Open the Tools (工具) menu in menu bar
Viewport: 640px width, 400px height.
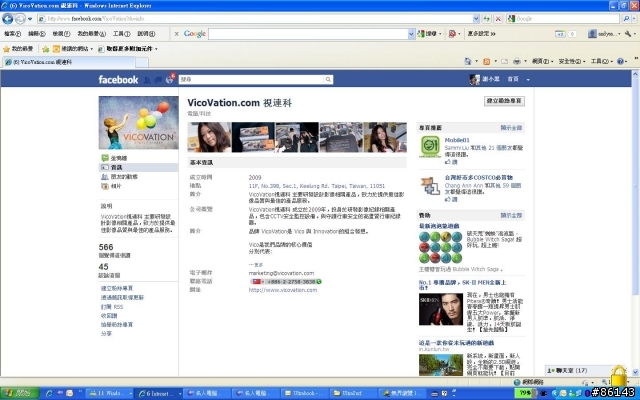(x=122, y=34)
